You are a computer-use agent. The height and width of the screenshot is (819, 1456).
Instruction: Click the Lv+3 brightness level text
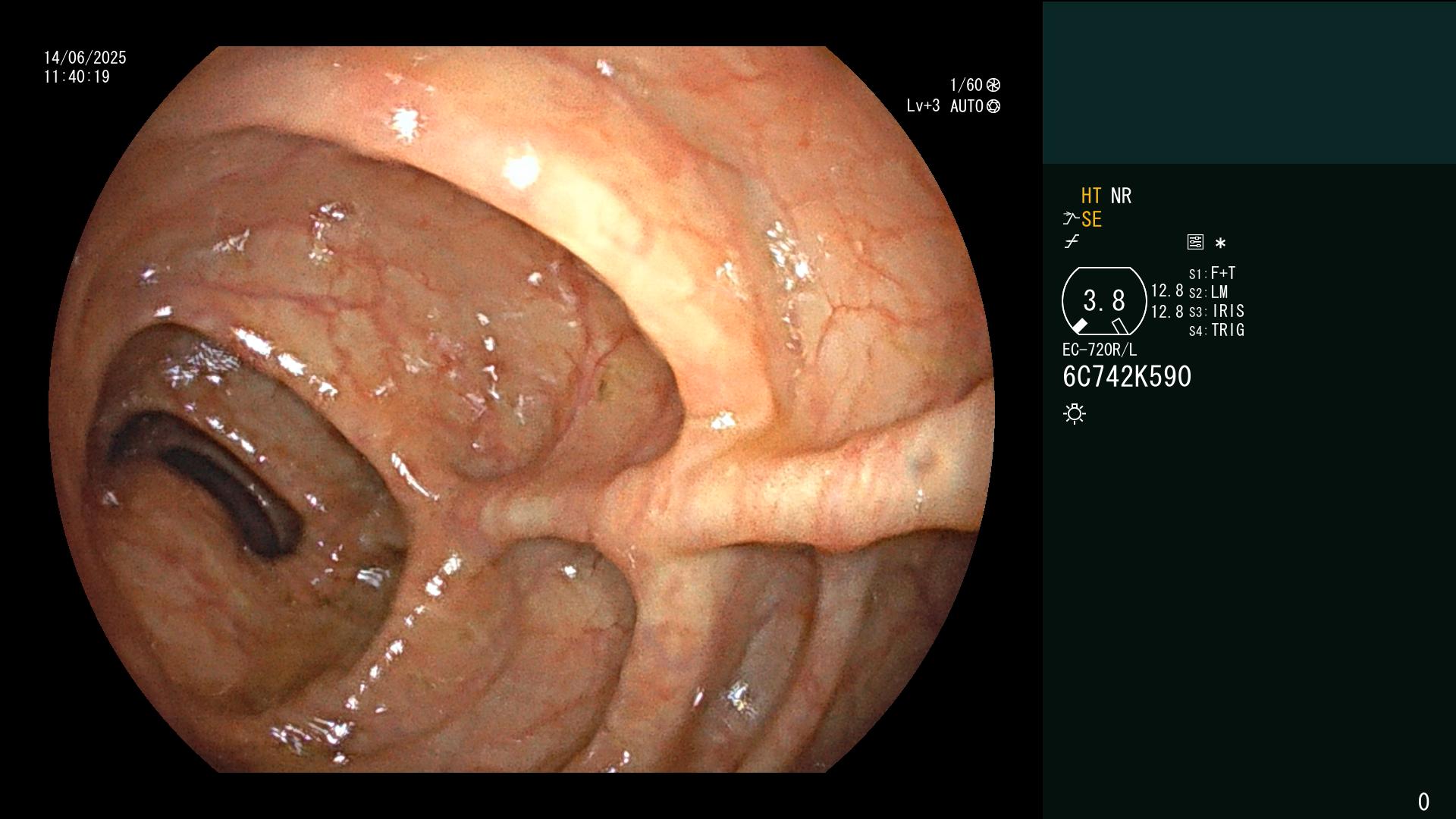click(x=923, y=106)
